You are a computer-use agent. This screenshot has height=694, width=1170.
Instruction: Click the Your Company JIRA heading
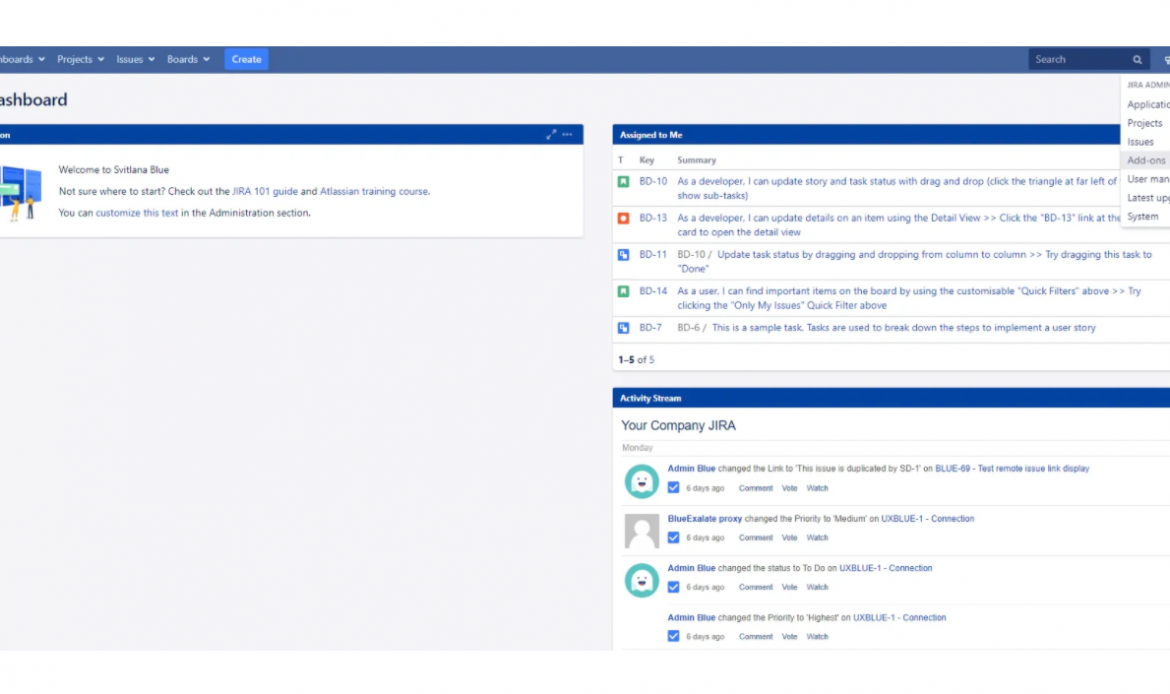678,425
